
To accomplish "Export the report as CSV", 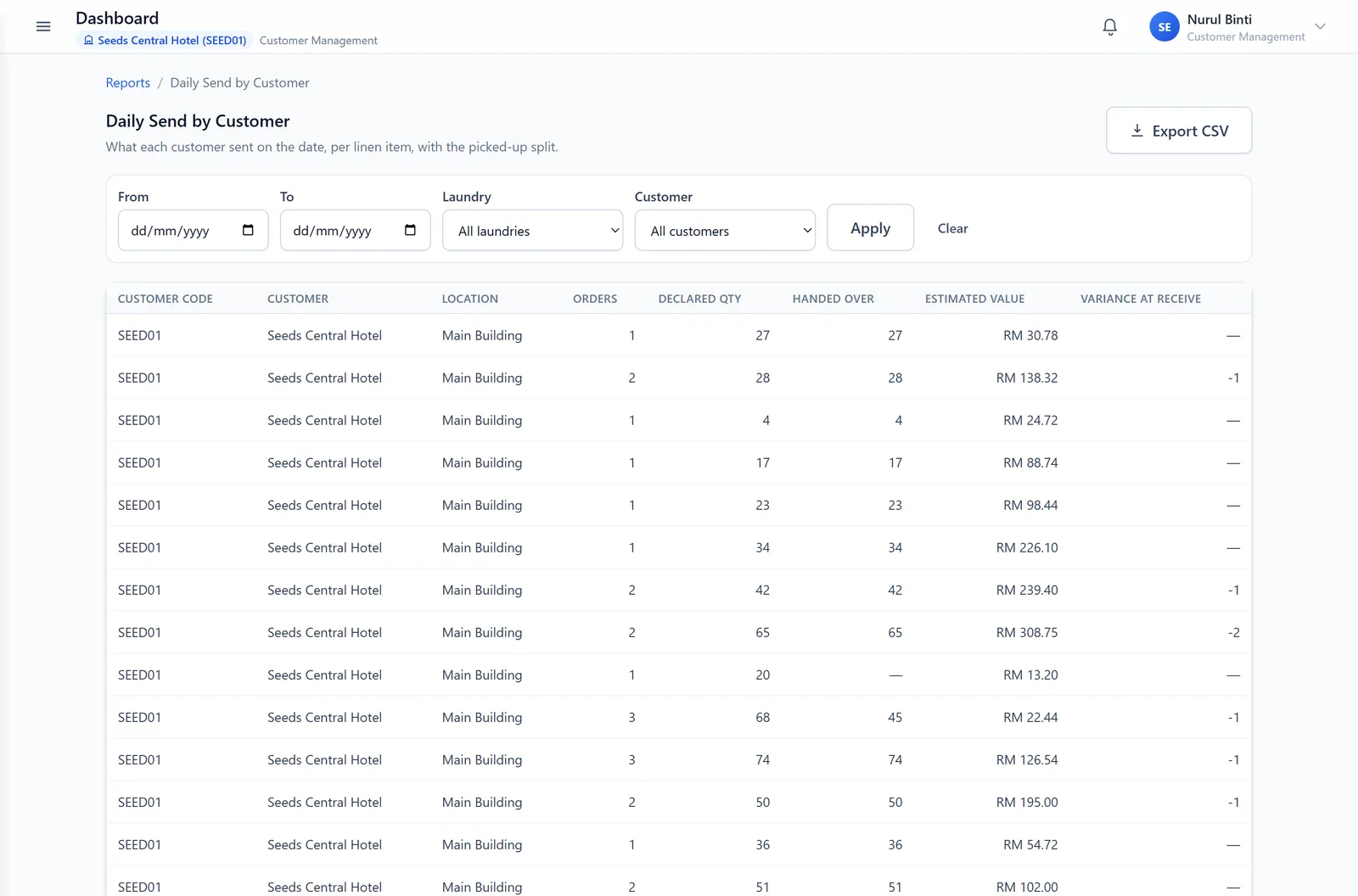I will [1178, 131].
